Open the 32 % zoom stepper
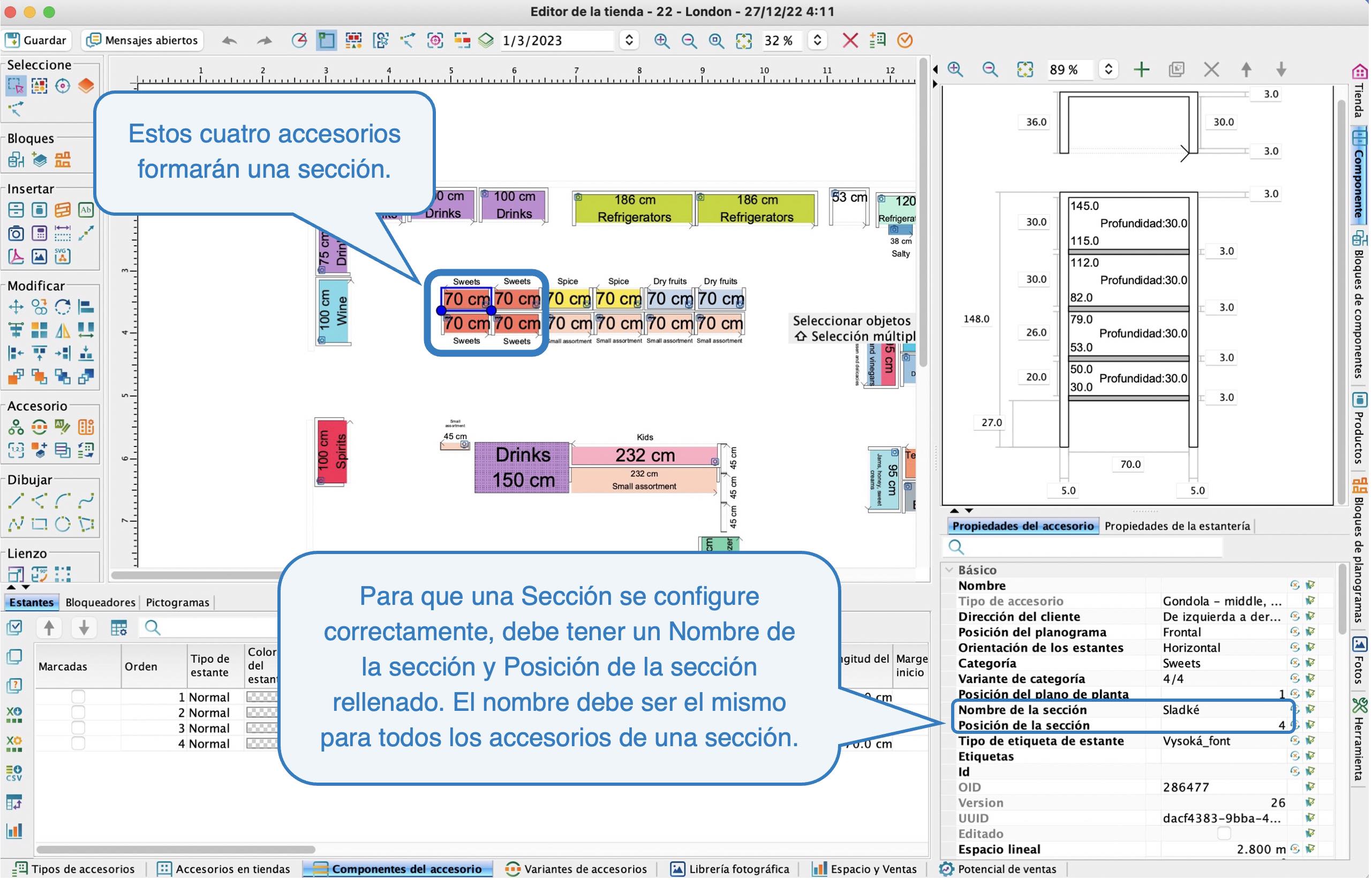The image size is (1372, 880). point(819,41)
